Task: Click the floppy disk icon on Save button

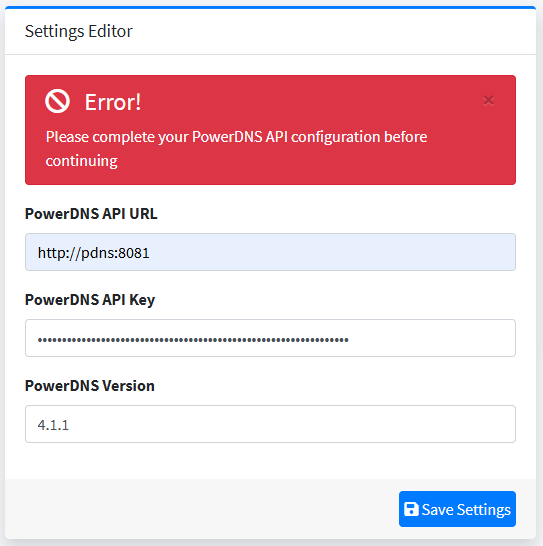Action: 411,509
